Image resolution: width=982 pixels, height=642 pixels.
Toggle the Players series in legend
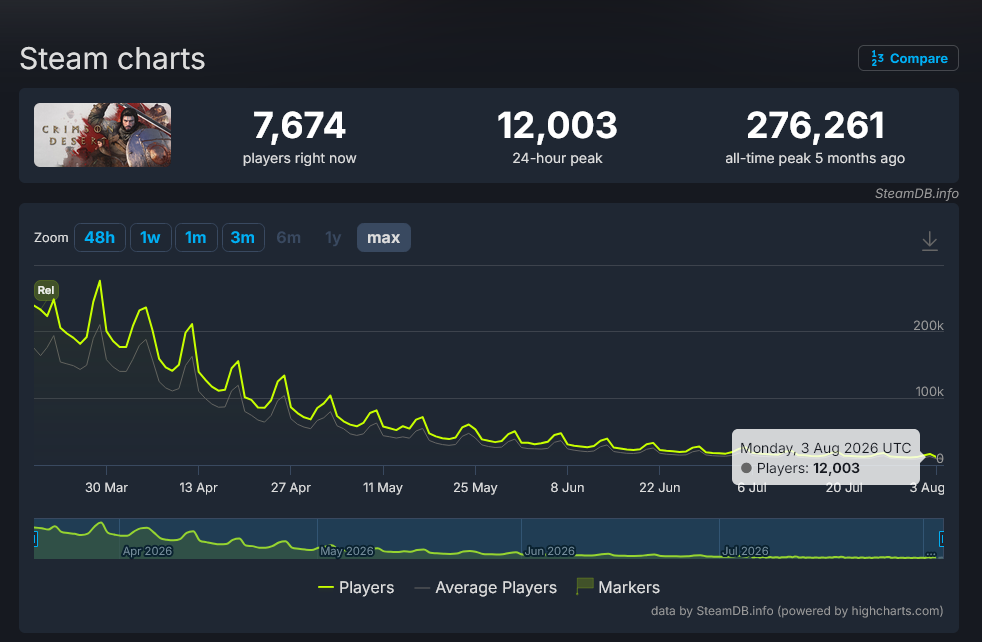[356, 588]
